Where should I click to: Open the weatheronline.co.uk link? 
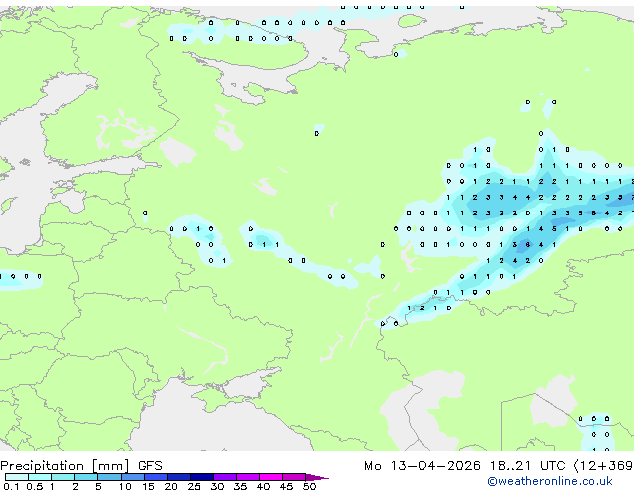point(549,481)
